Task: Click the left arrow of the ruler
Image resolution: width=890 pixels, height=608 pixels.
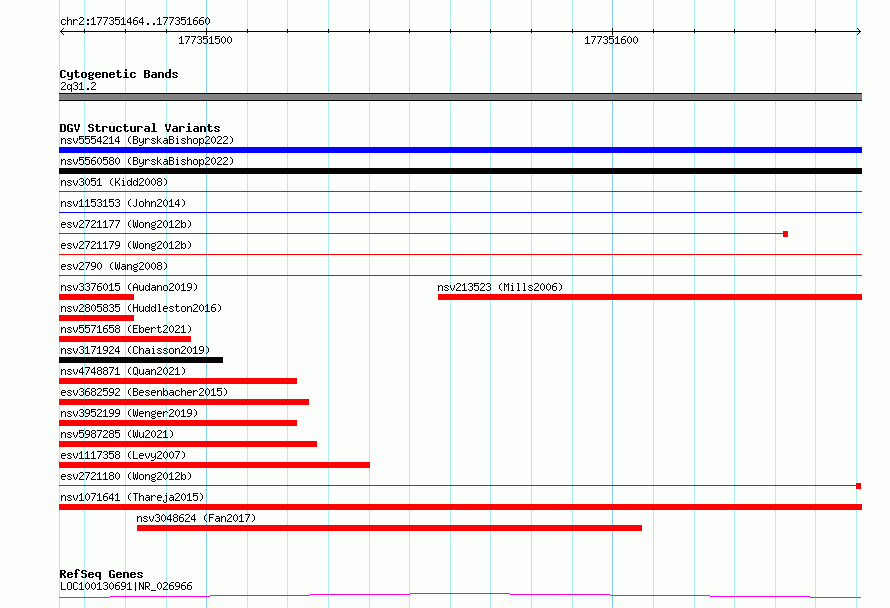Action: [x=62, y=32]
